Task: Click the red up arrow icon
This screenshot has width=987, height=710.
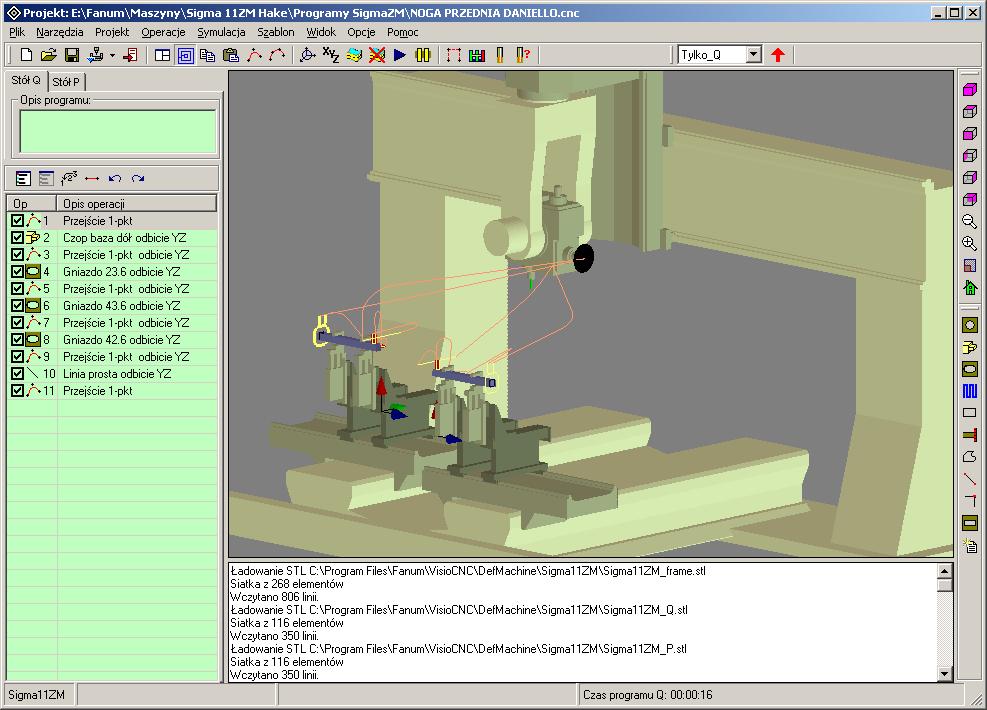Action: [x=778, y=55]
